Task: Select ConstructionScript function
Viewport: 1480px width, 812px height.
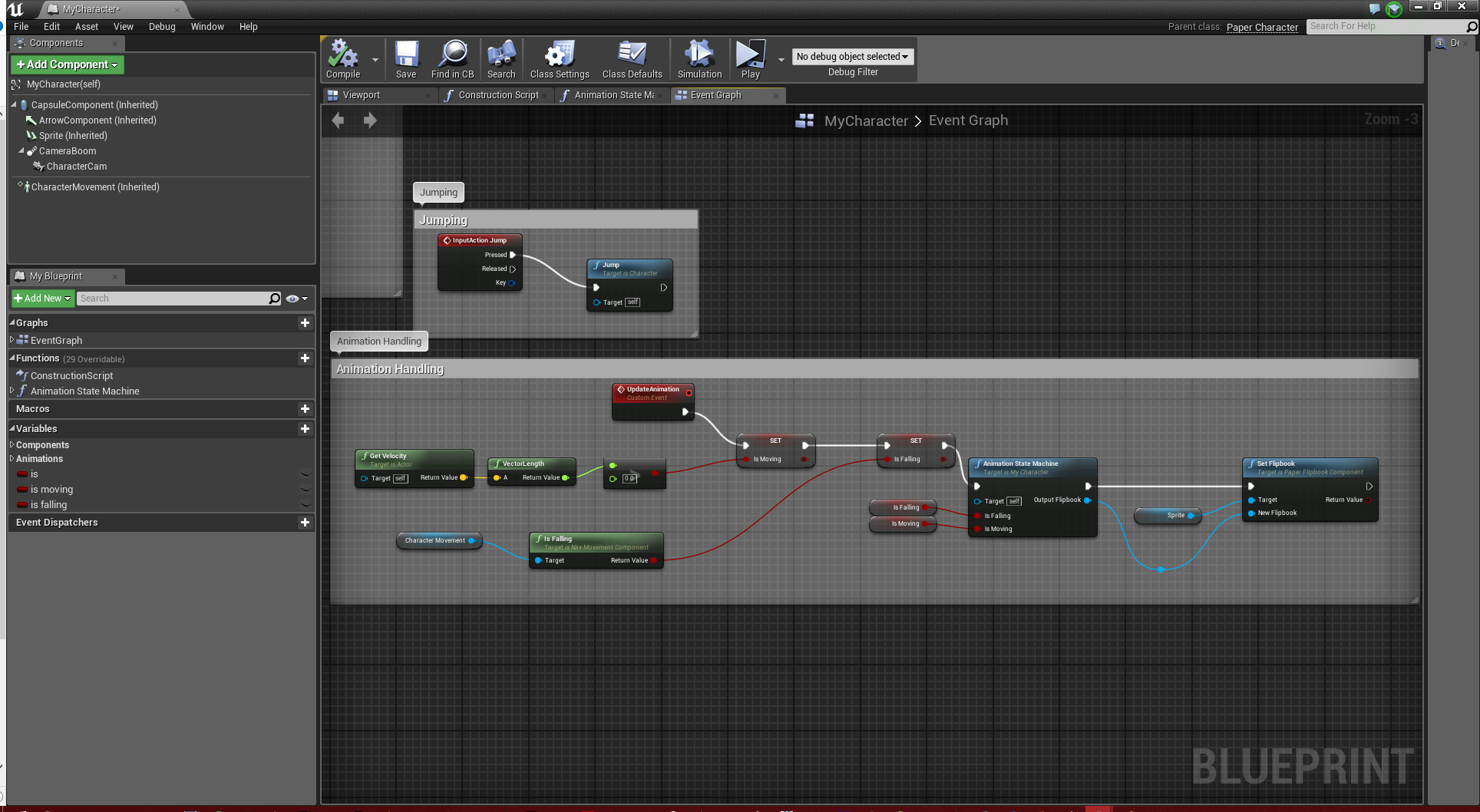Action: 71,375
